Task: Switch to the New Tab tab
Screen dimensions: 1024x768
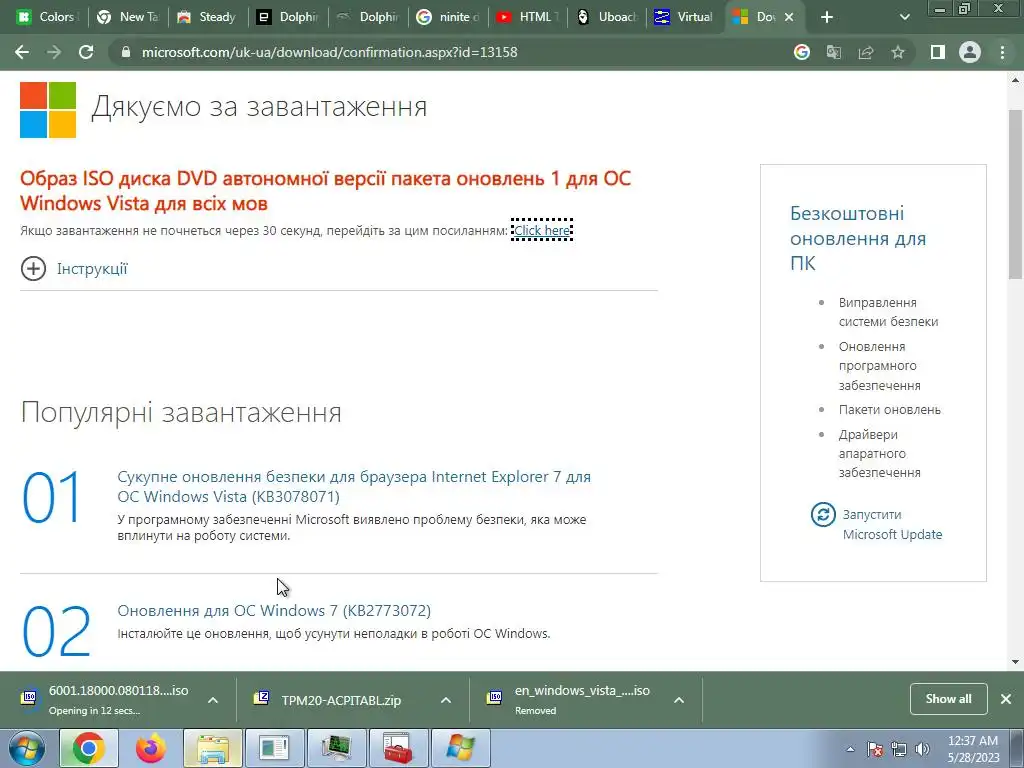Action: tap(128, 17)
